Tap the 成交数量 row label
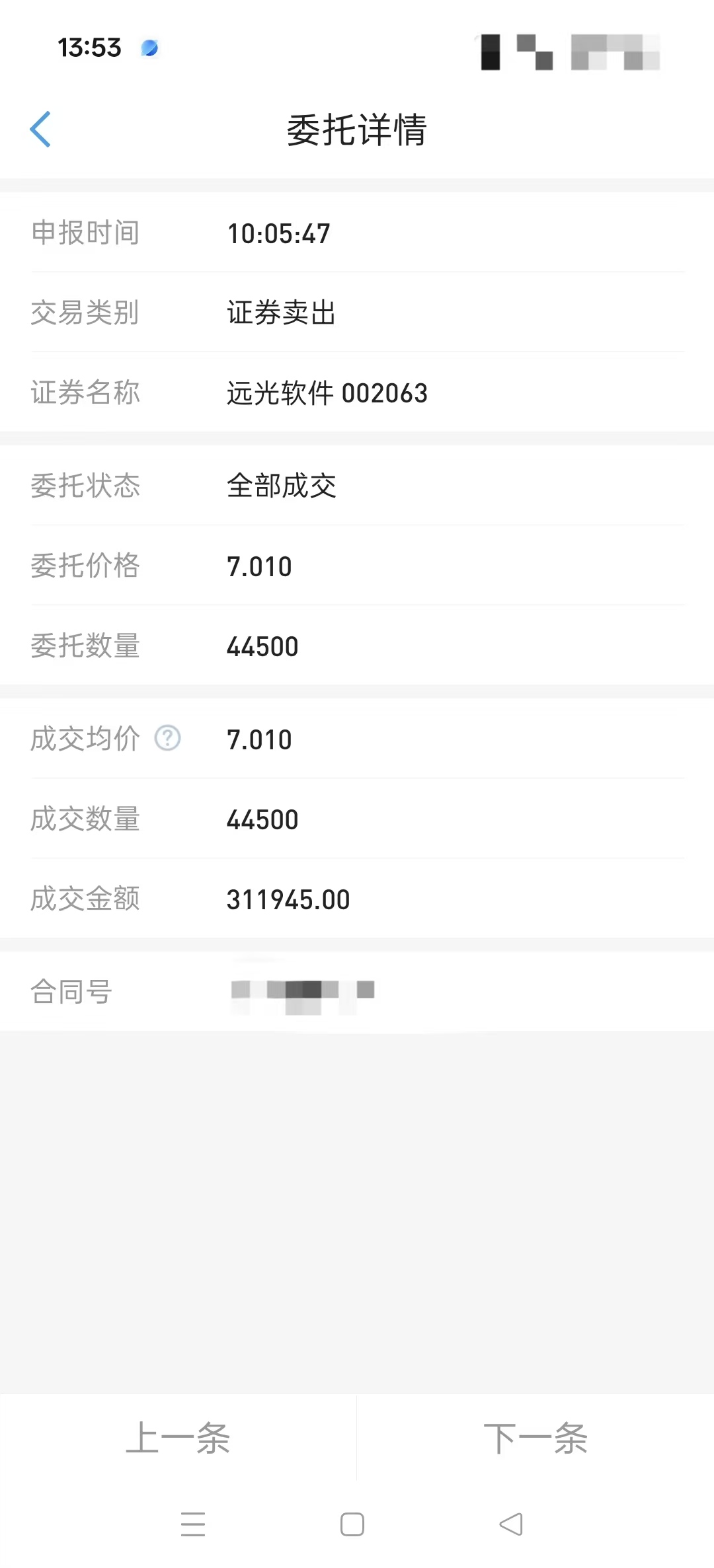 coord(85,819)
